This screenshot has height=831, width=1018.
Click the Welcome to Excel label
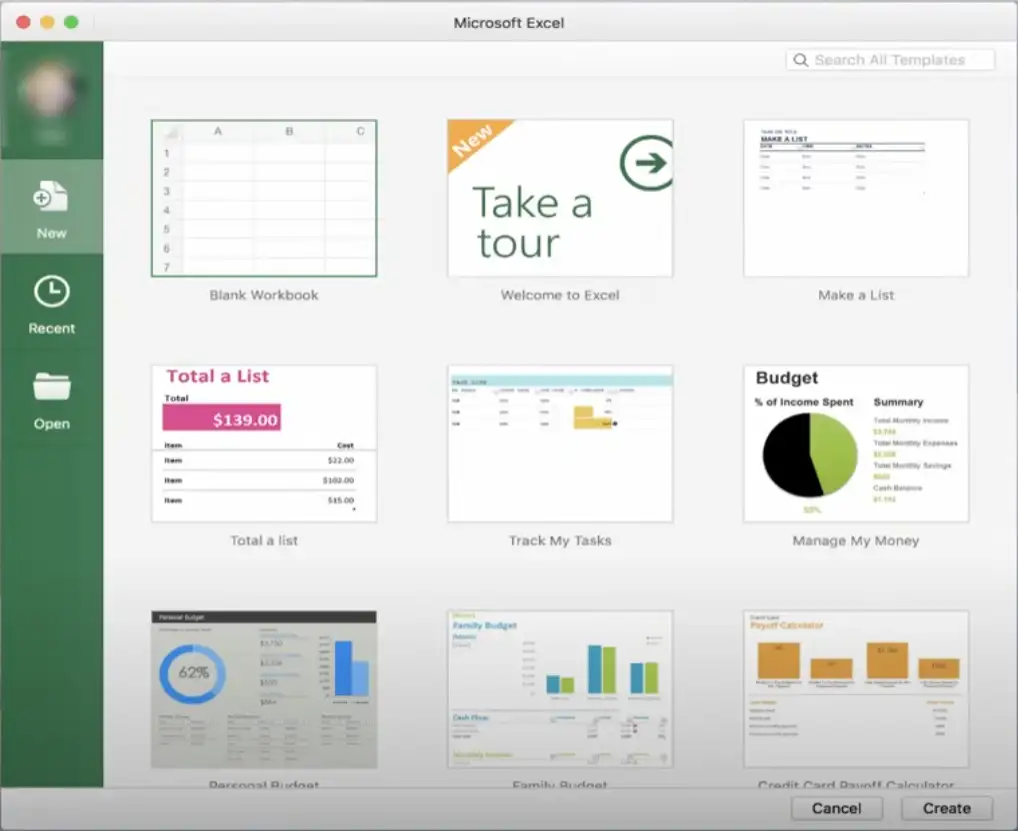click(x=560, y=295)
